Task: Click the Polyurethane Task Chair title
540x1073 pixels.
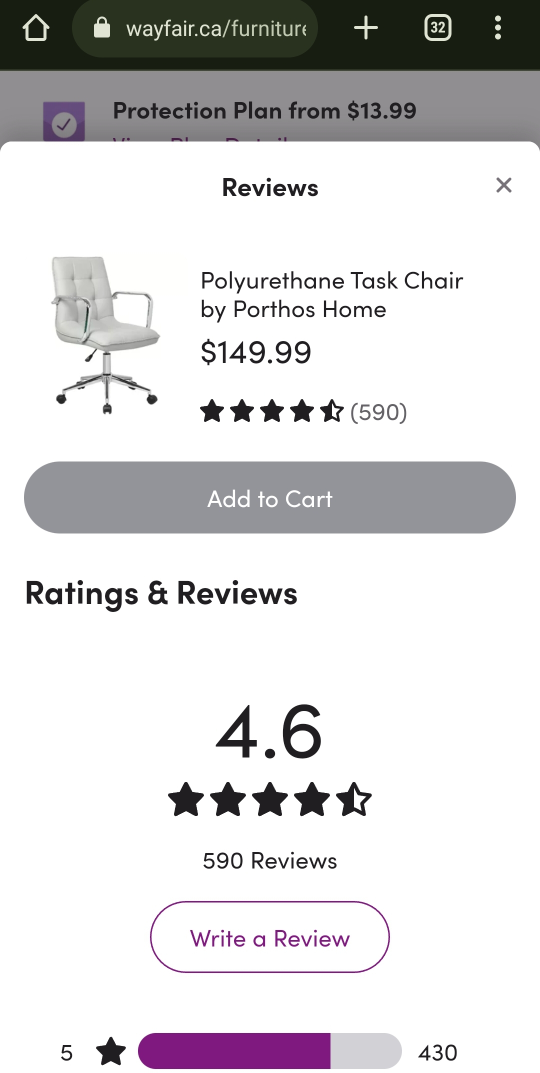Action: point(332,294)
